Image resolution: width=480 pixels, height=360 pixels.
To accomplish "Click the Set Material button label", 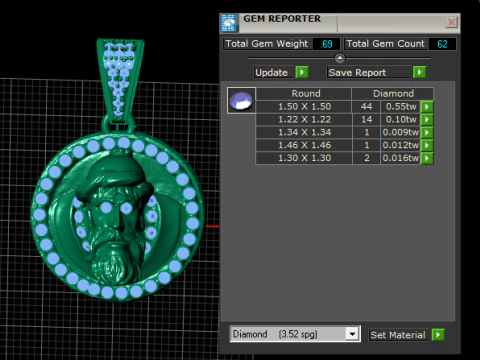I will pyautogui.click(x=399, y=335).
